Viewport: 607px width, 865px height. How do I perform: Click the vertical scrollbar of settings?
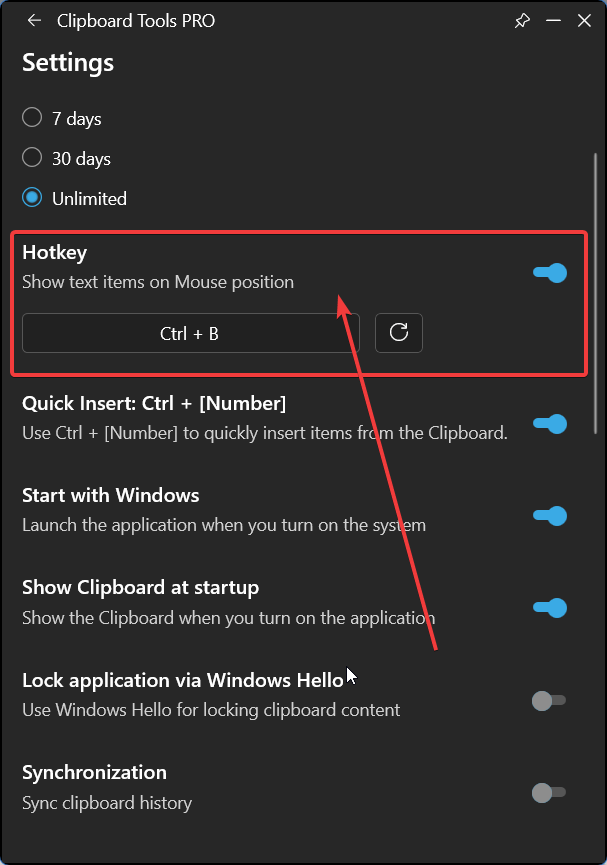click(595, 293)
